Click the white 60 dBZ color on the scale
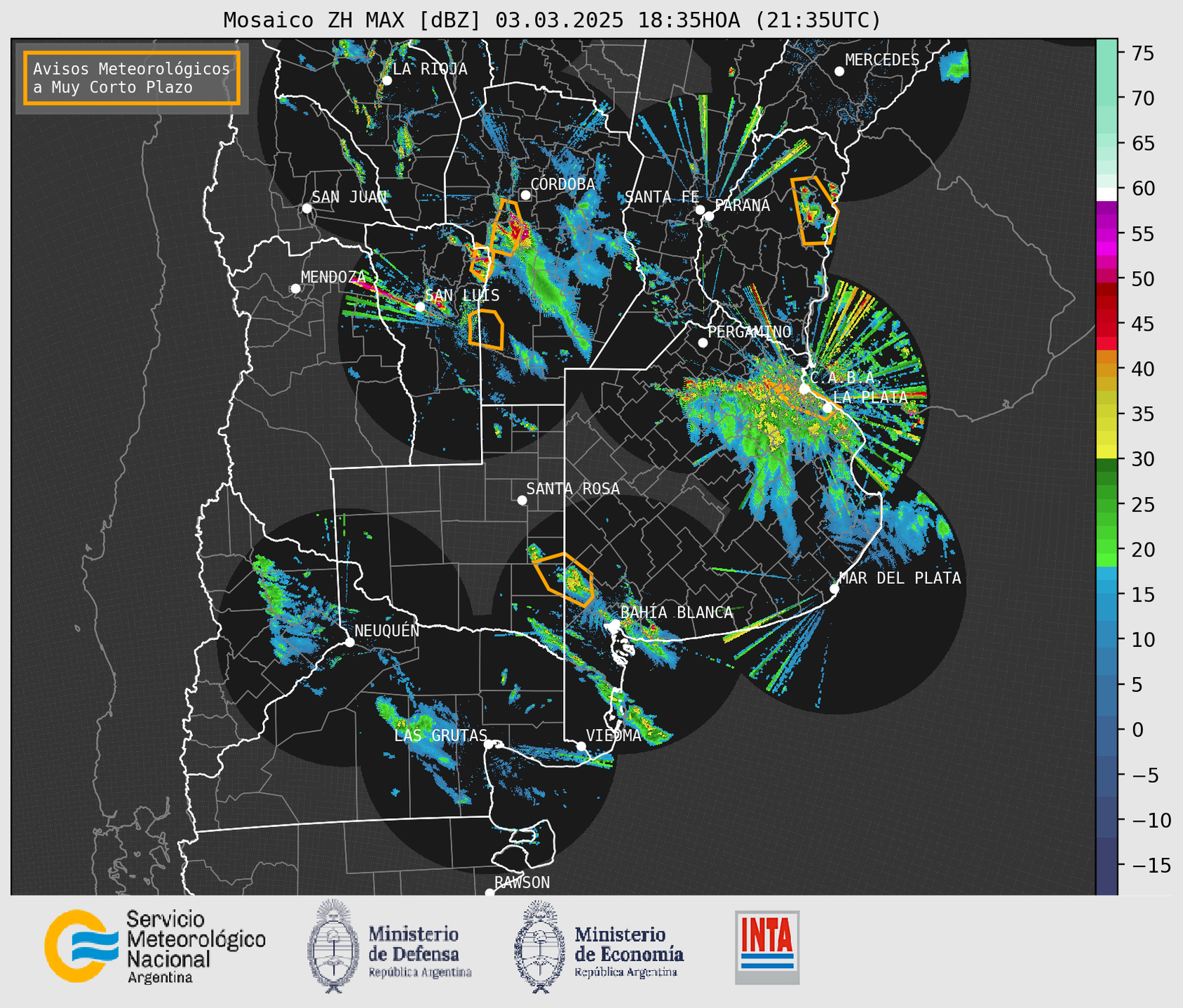 (1107, 194)
